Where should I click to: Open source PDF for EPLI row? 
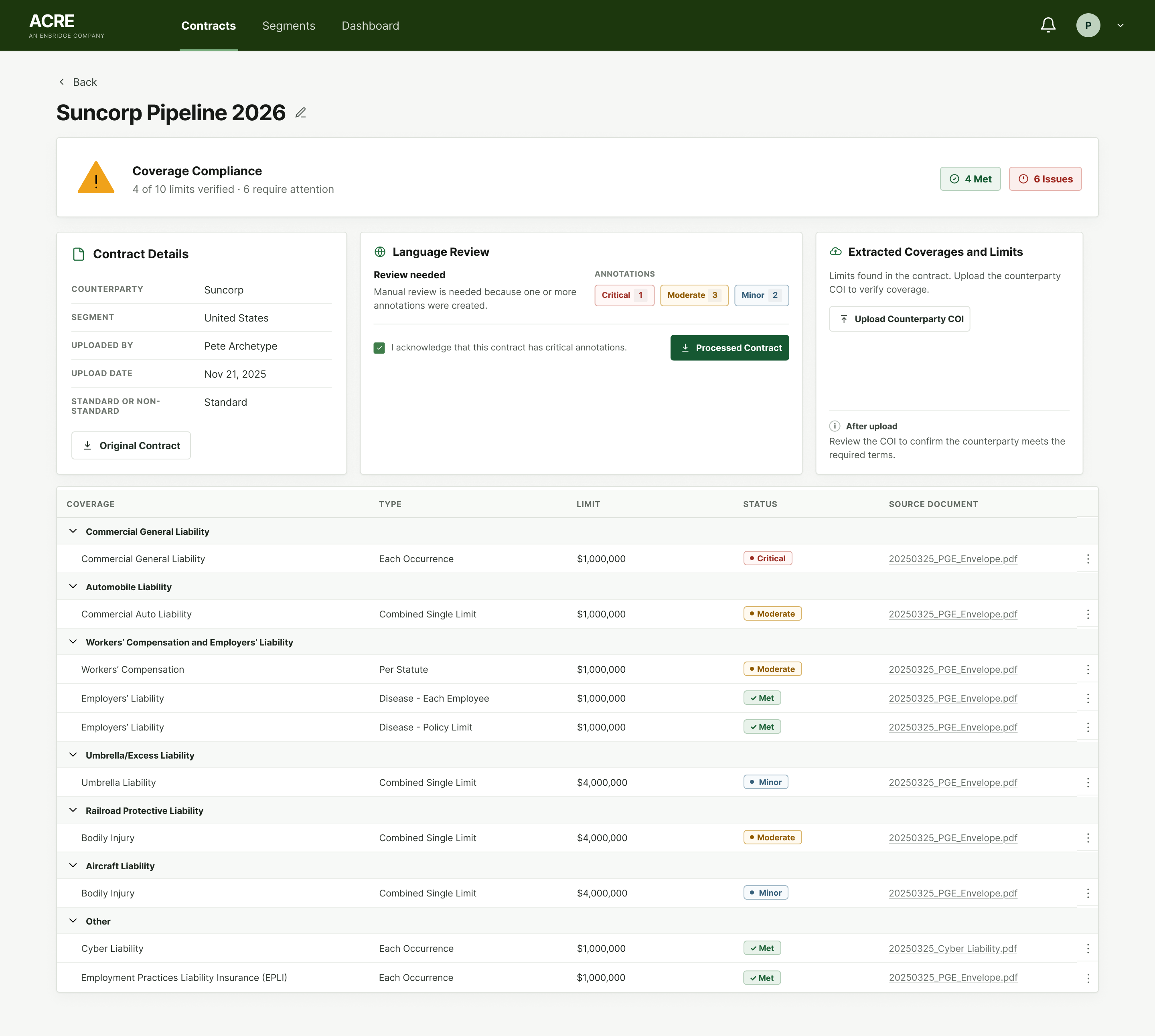(x=953, y=977)
